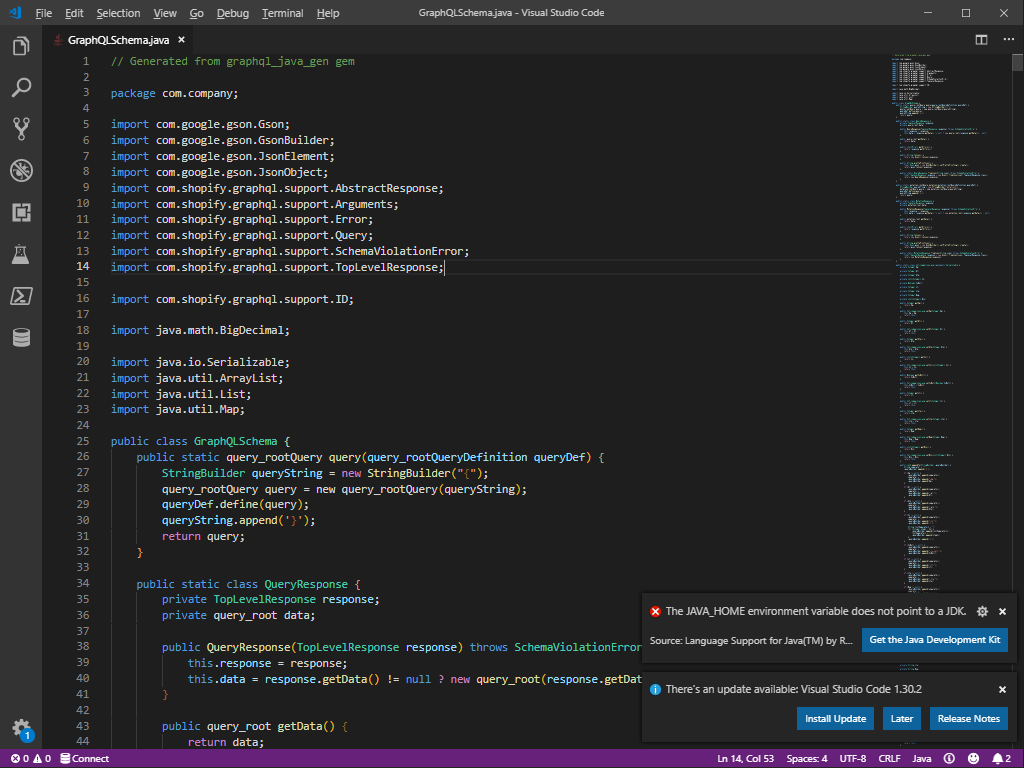
Task: Dismiss the JAVA_HOME error notification
Action: click(1002, 611)
